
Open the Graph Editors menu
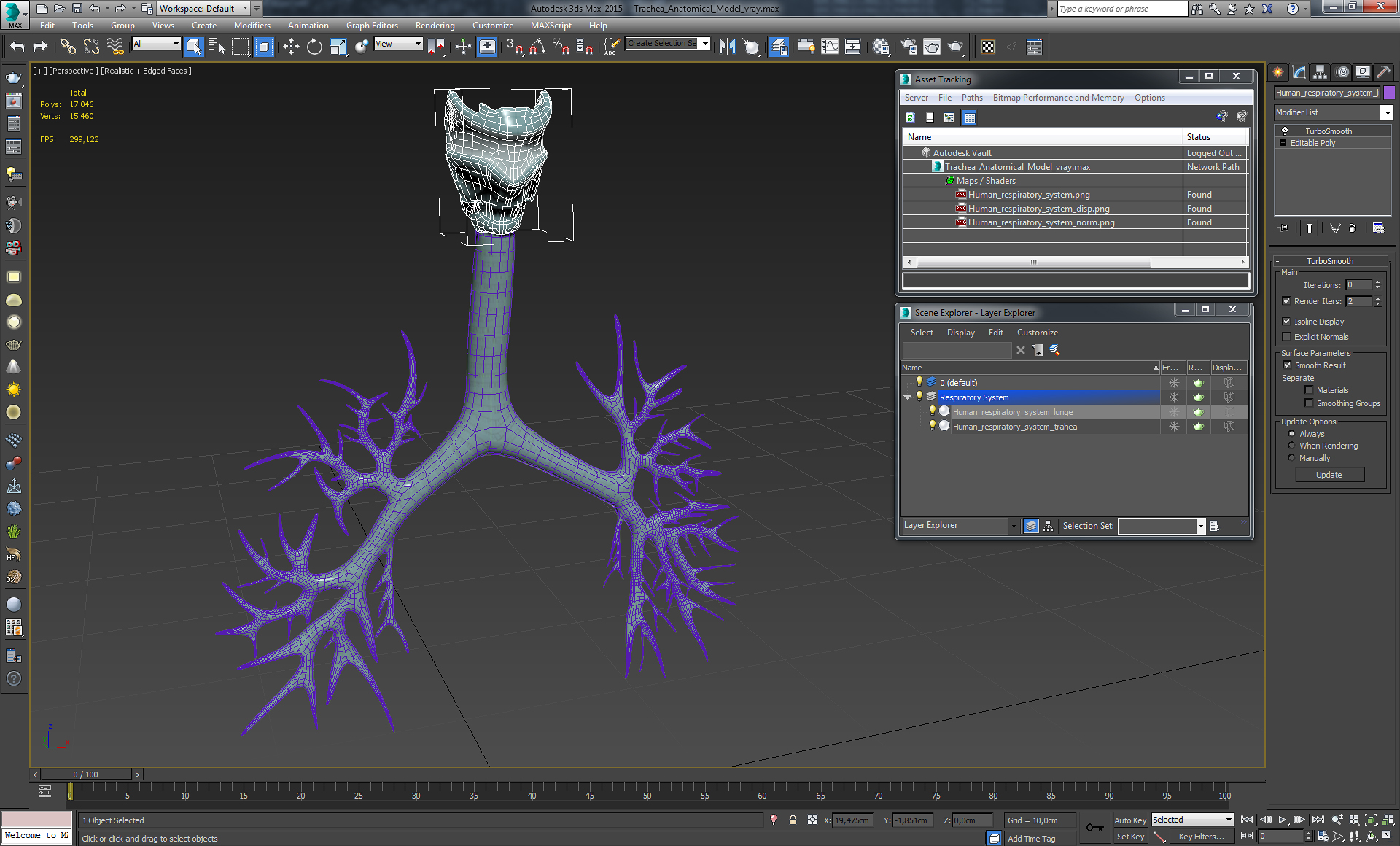click(x=372, y=26)
